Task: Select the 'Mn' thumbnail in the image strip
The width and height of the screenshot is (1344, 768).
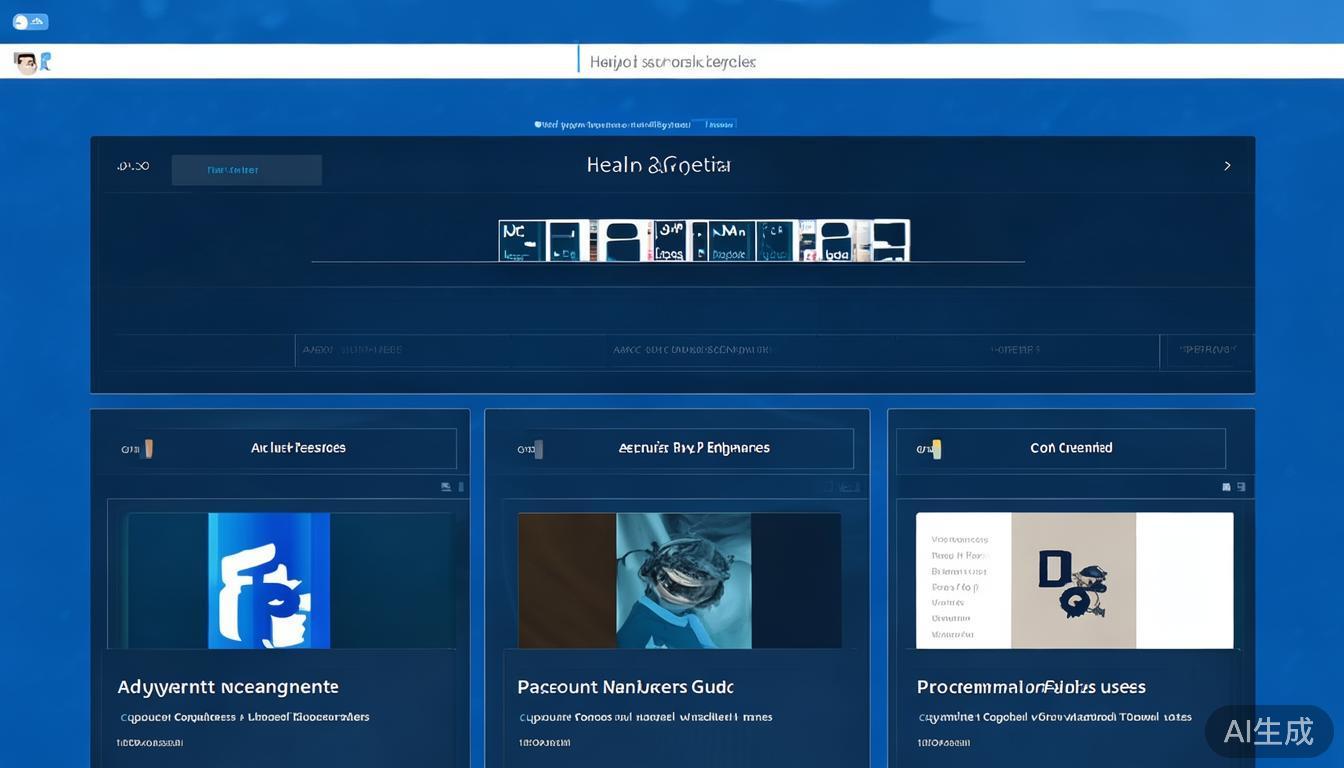Action: tap(732, 241)
